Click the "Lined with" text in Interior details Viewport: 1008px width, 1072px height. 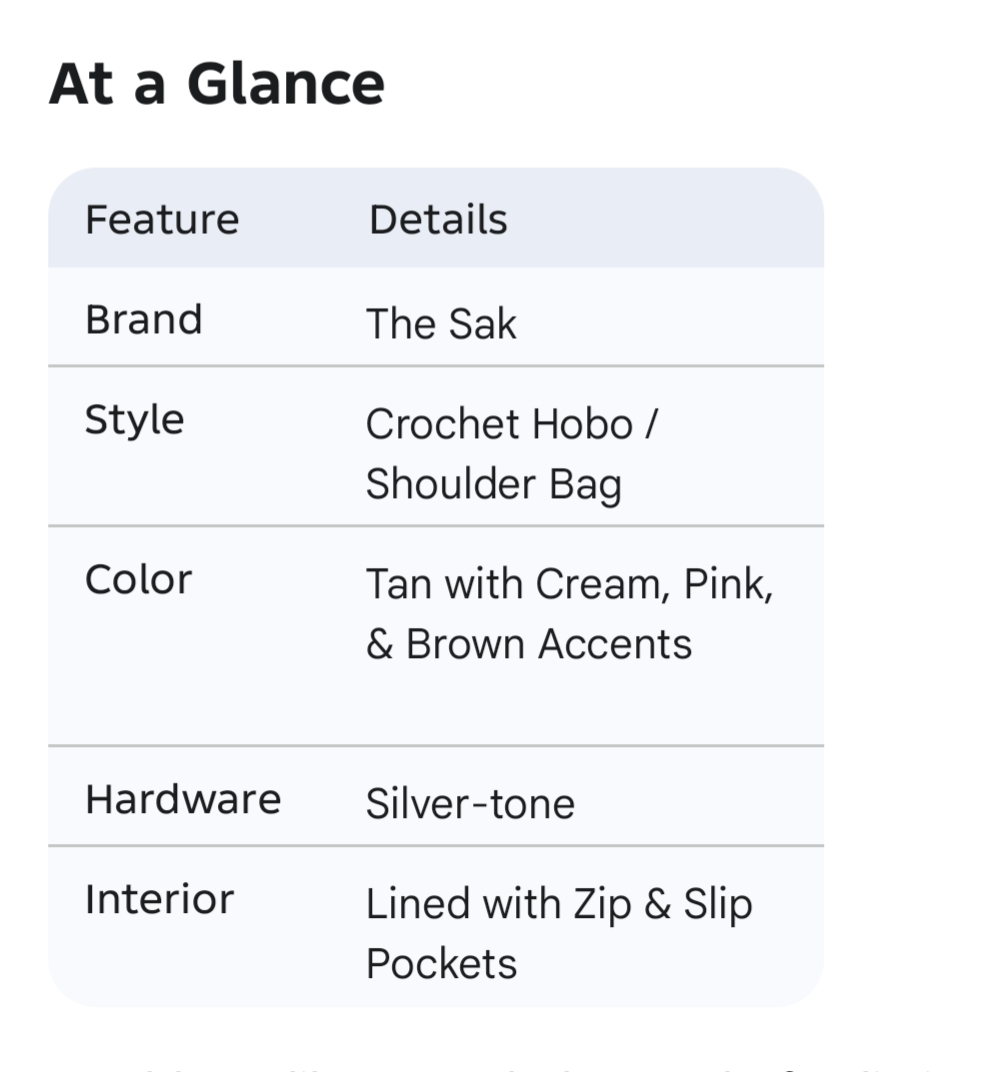[463, 904]
